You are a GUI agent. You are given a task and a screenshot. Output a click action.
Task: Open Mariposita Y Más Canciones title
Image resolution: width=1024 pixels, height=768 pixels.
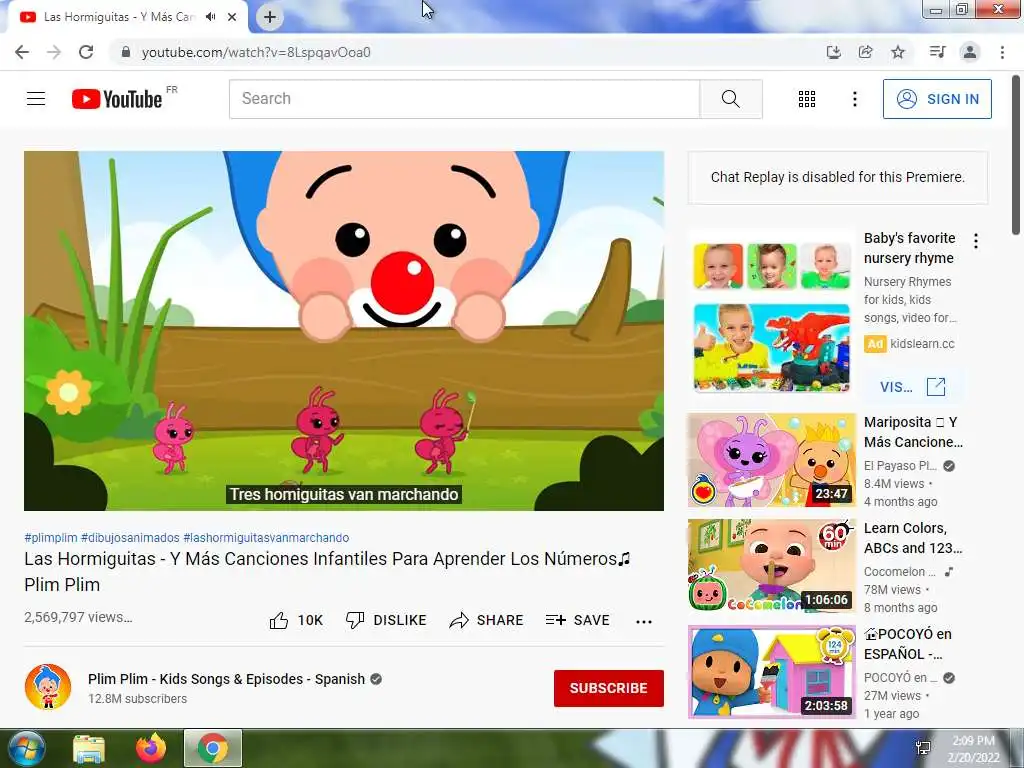coord(913,432)
